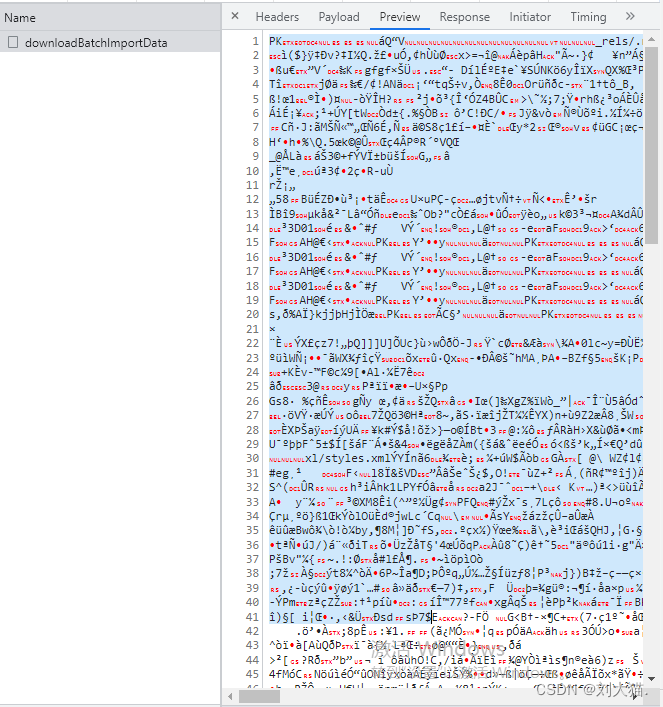Click the first line starting with PK
663x707 pixels.
coord(456,41)
